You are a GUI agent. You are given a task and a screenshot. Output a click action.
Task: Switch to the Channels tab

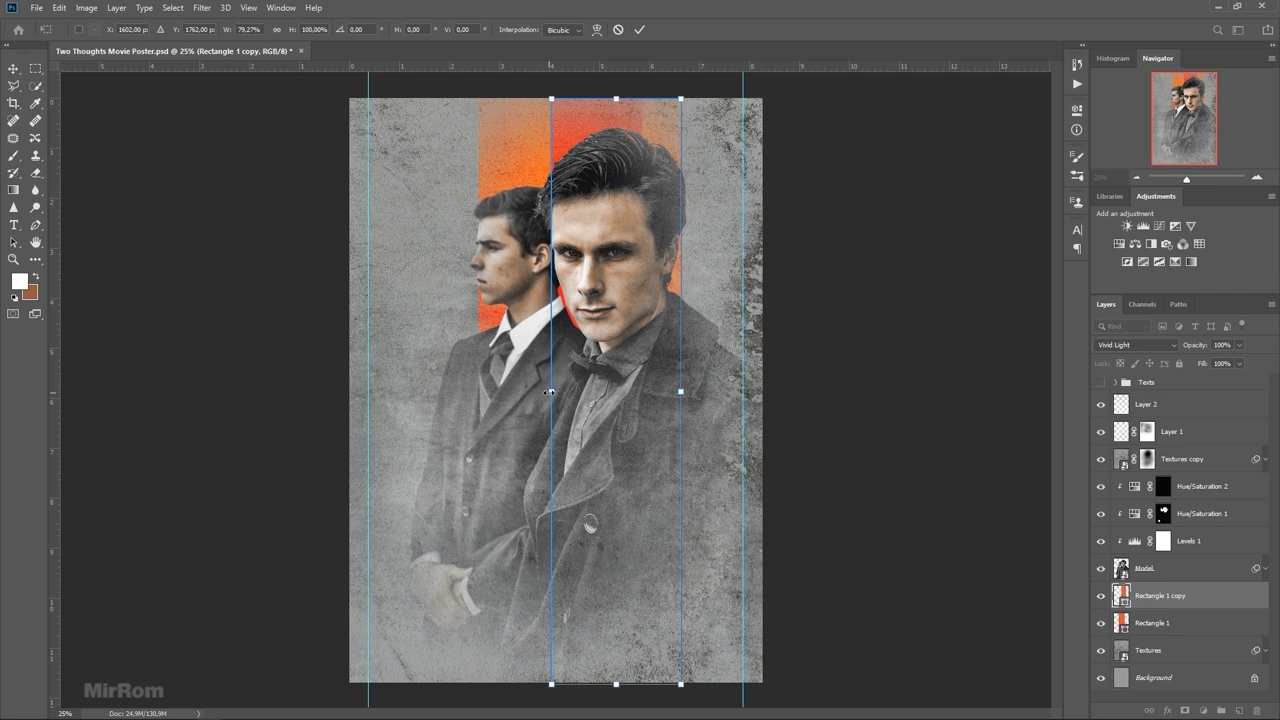click(x=1142, y=304)
